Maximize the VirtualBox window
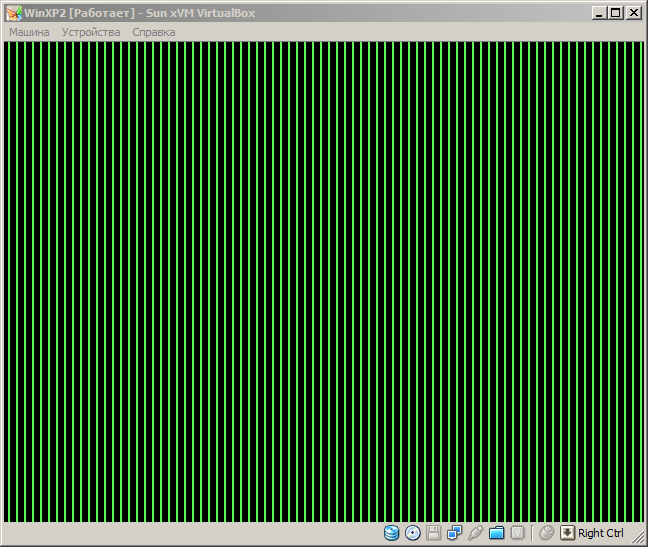648x547 pixels. tap(615, 13)
